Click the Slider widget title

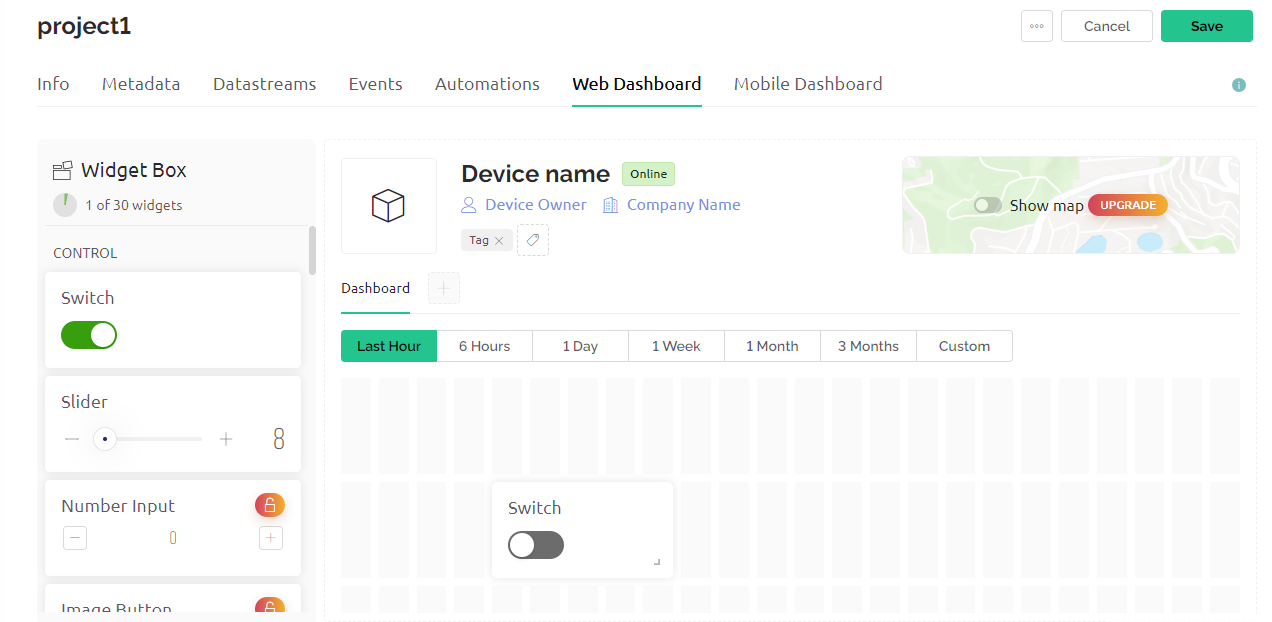(x=84, y=402)
